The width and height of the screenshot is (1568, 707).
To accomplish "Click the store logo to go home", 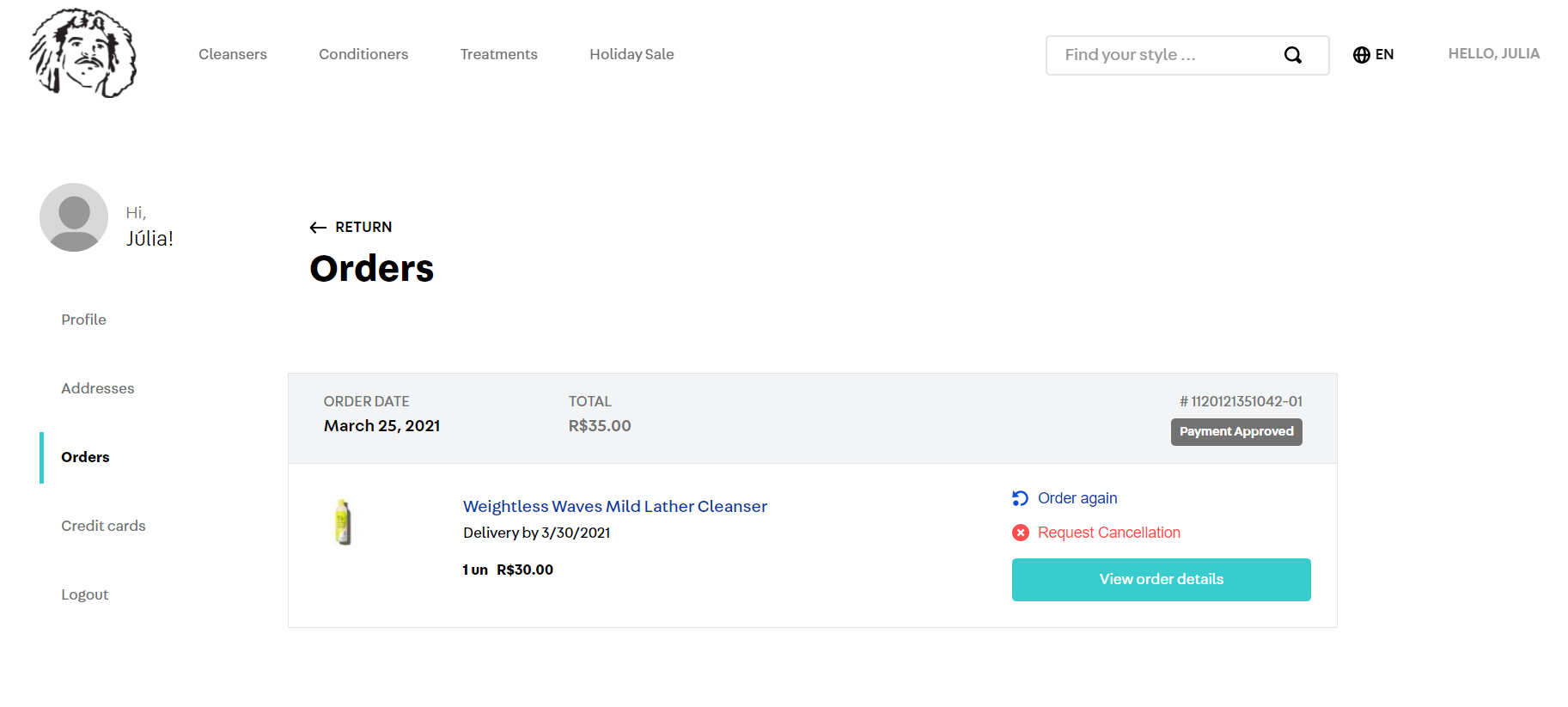I will pyautogui.click(x=83, y=53).
